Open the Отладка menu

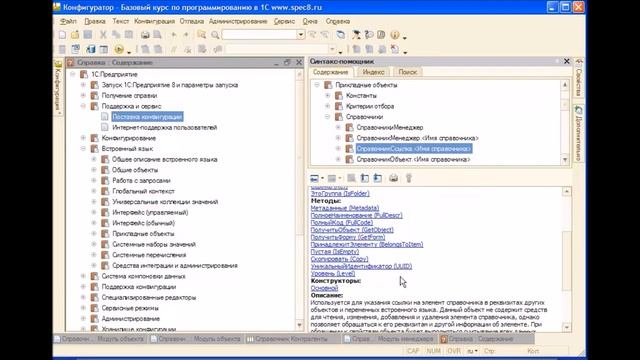191,21
